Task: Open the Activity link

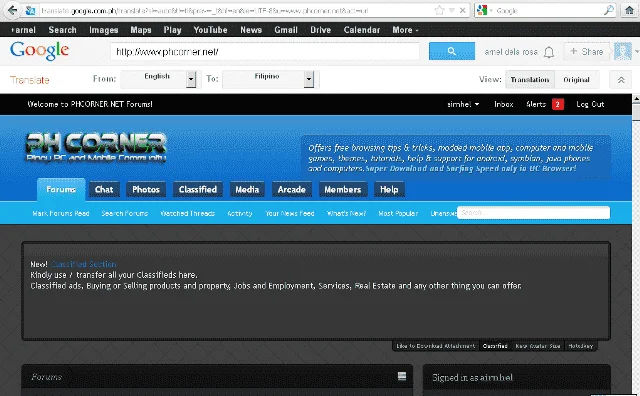Action: (240, 213)
